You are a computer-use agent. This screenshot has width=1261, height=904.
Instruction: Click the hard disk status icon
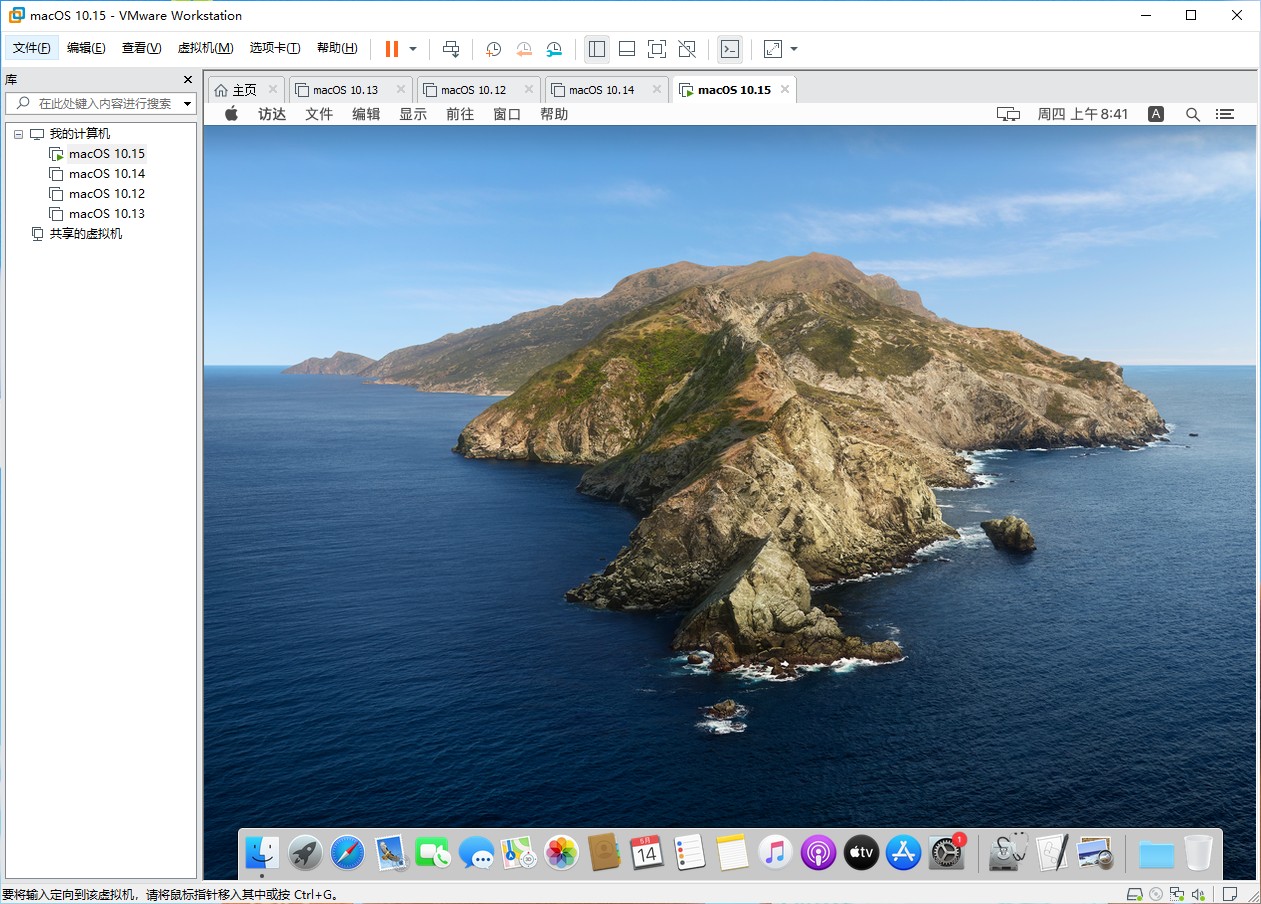pyautogui.click(x=1135, y=893)
